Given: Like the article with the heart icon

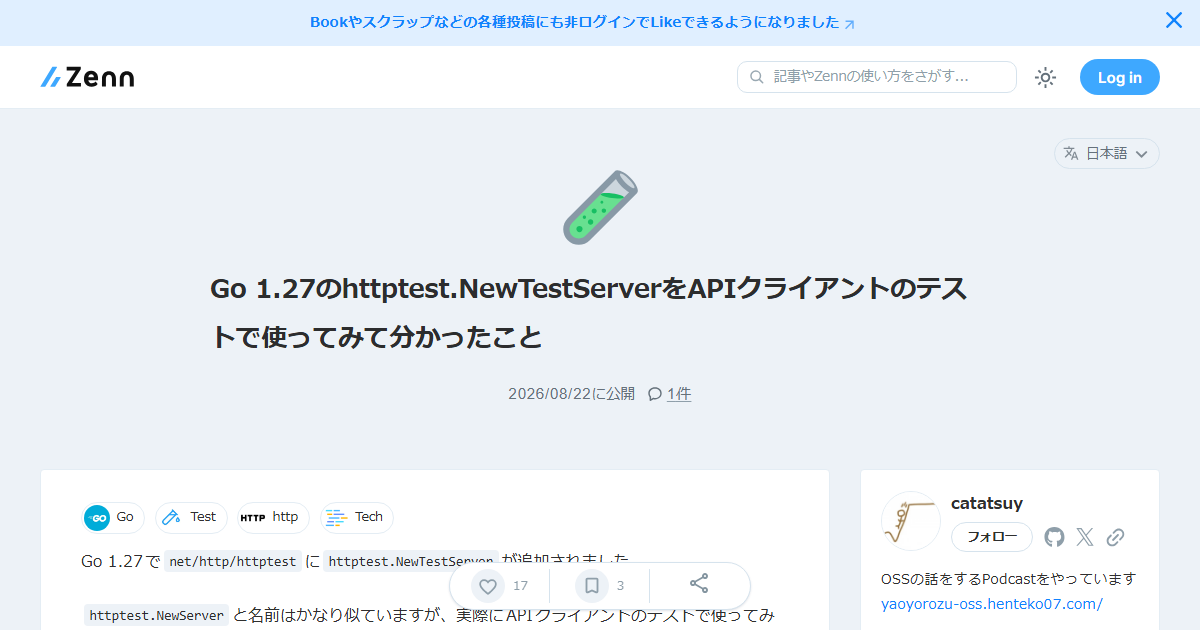Looking at the screenshot, I should (488, 586).
